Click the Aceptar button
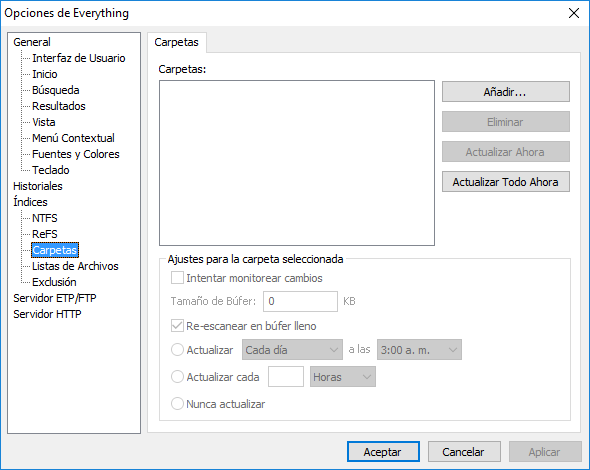Screen dimensions: 590x470 (383, 452)
